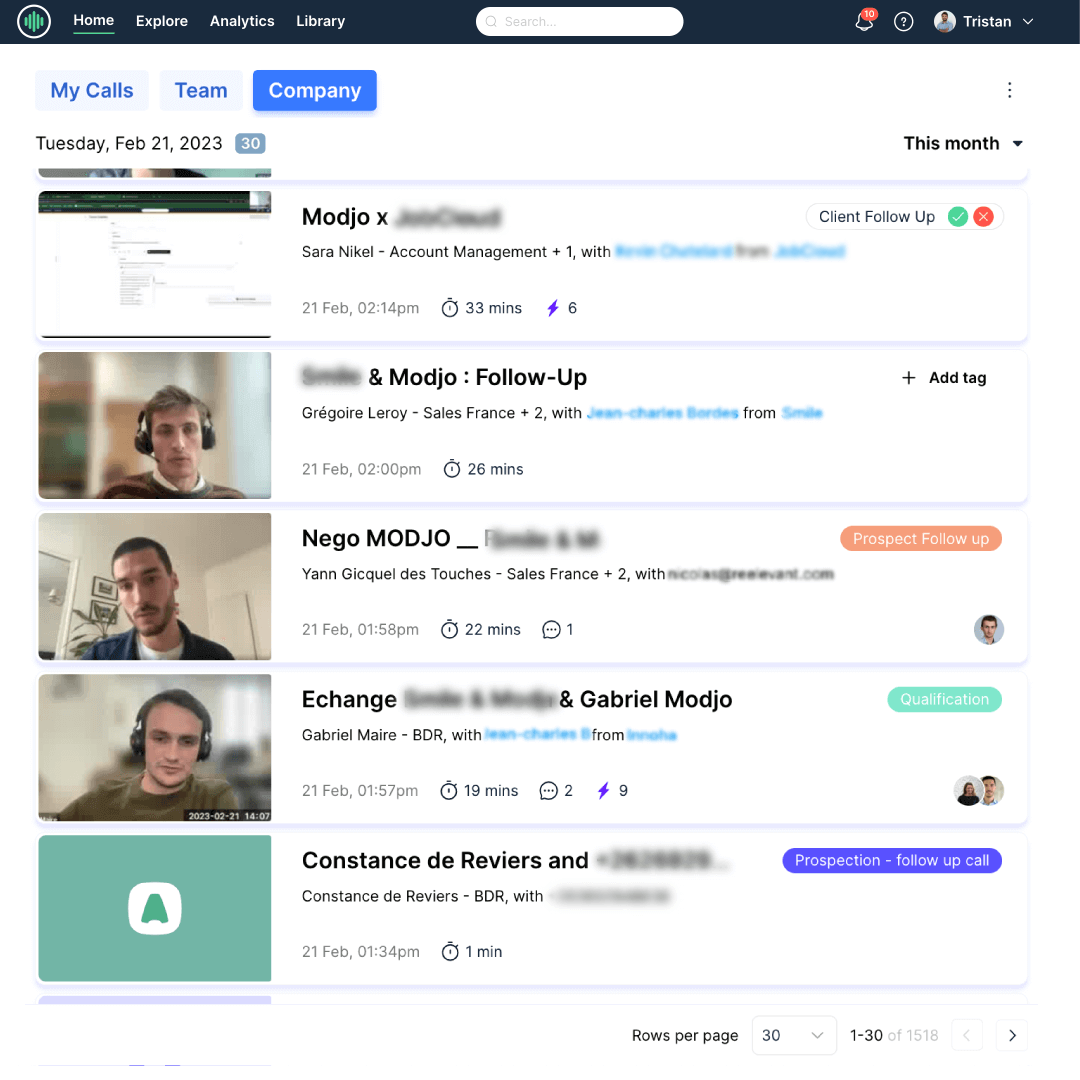Open the Nego MODJO call title
Image resolution: width=1080 pixels, height=1080 pixels.
point(450,539)
